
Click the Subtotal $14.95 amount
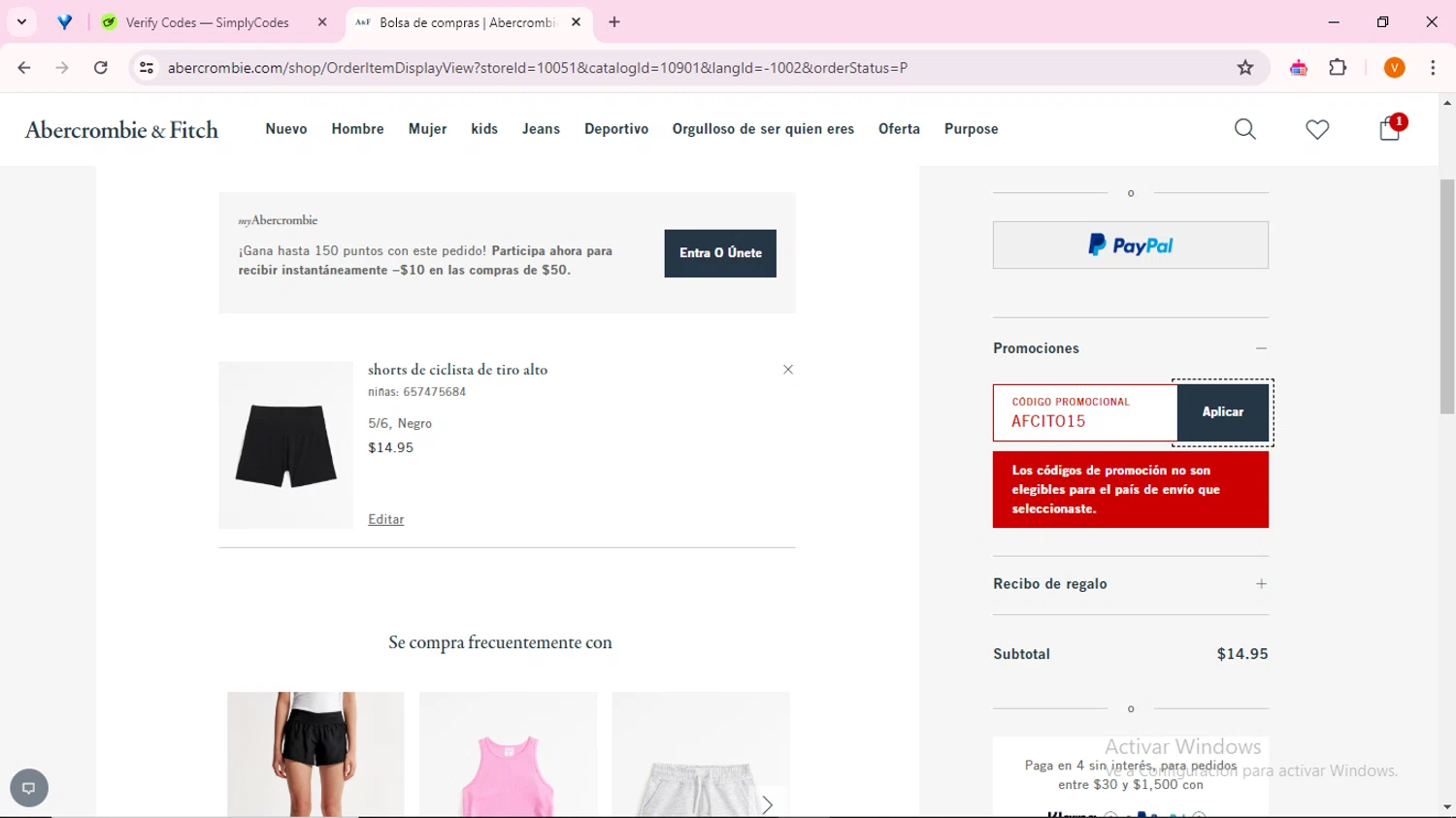coord(1242,654)
